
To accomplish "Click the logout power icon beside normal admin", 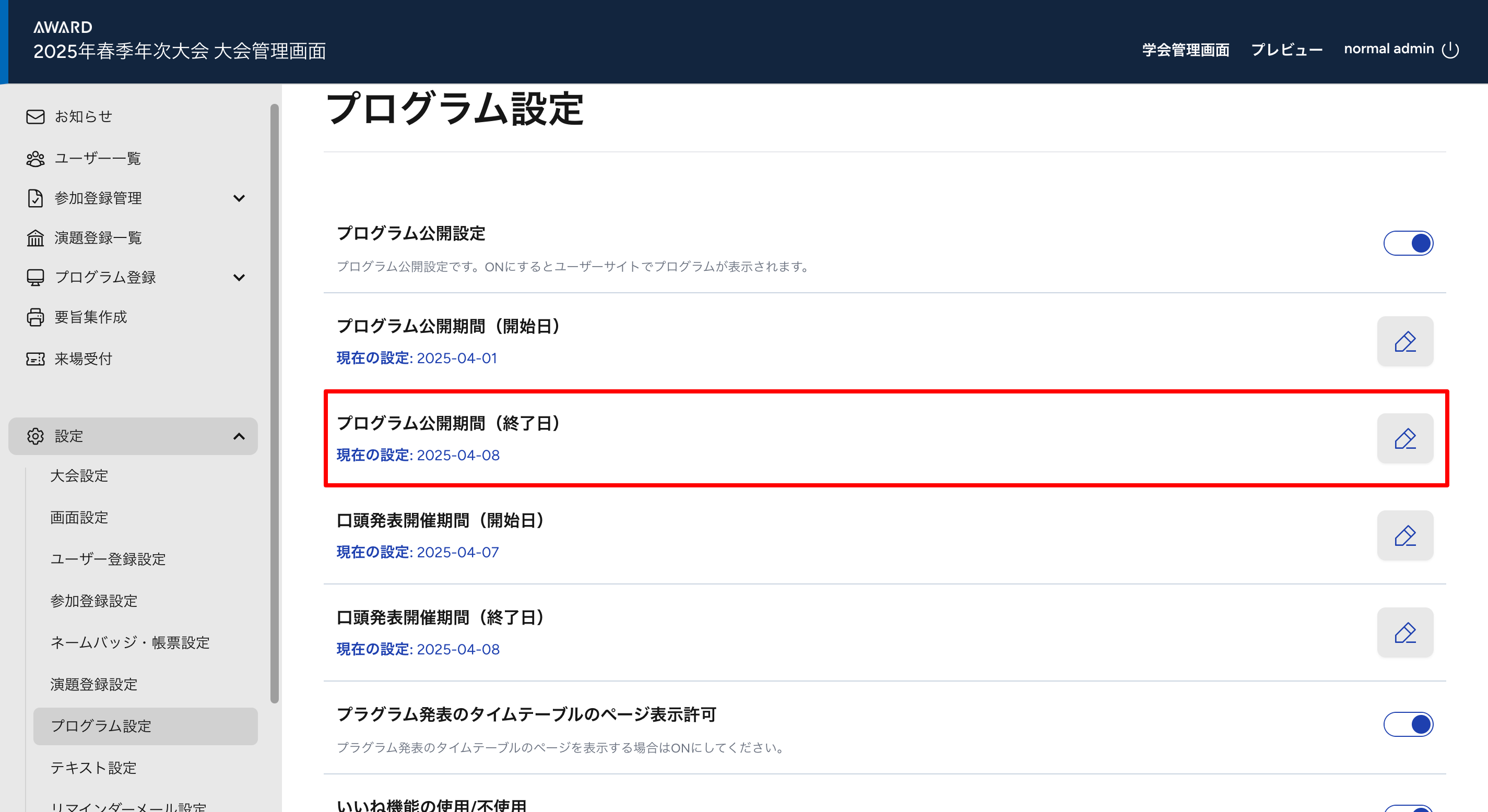I will click(x=1450, y=50).
